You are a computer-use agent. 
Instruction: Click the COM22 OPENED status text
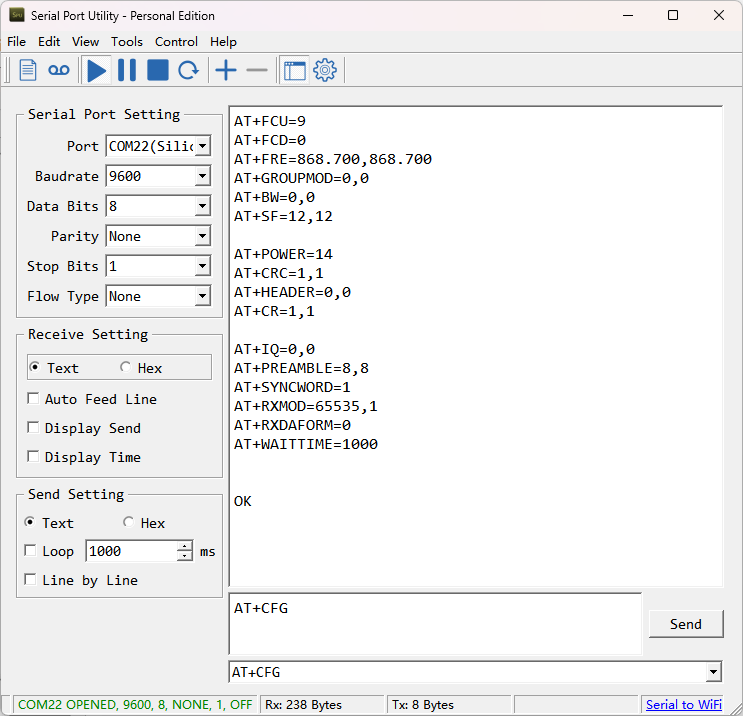(135, 705)
